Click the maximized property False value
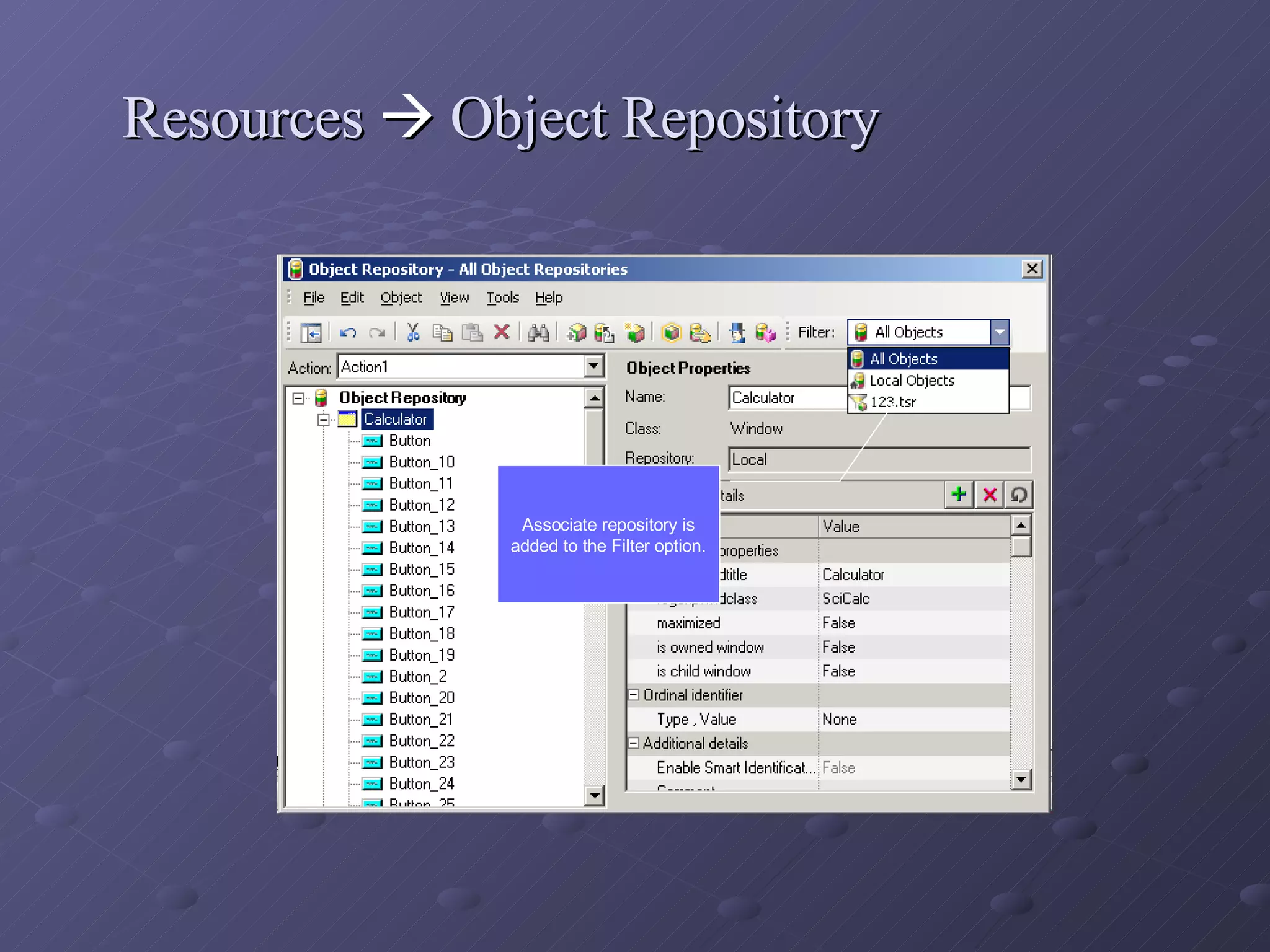Screen dimensions: 1270x952 pyautogui.click(x=914, y=623)
